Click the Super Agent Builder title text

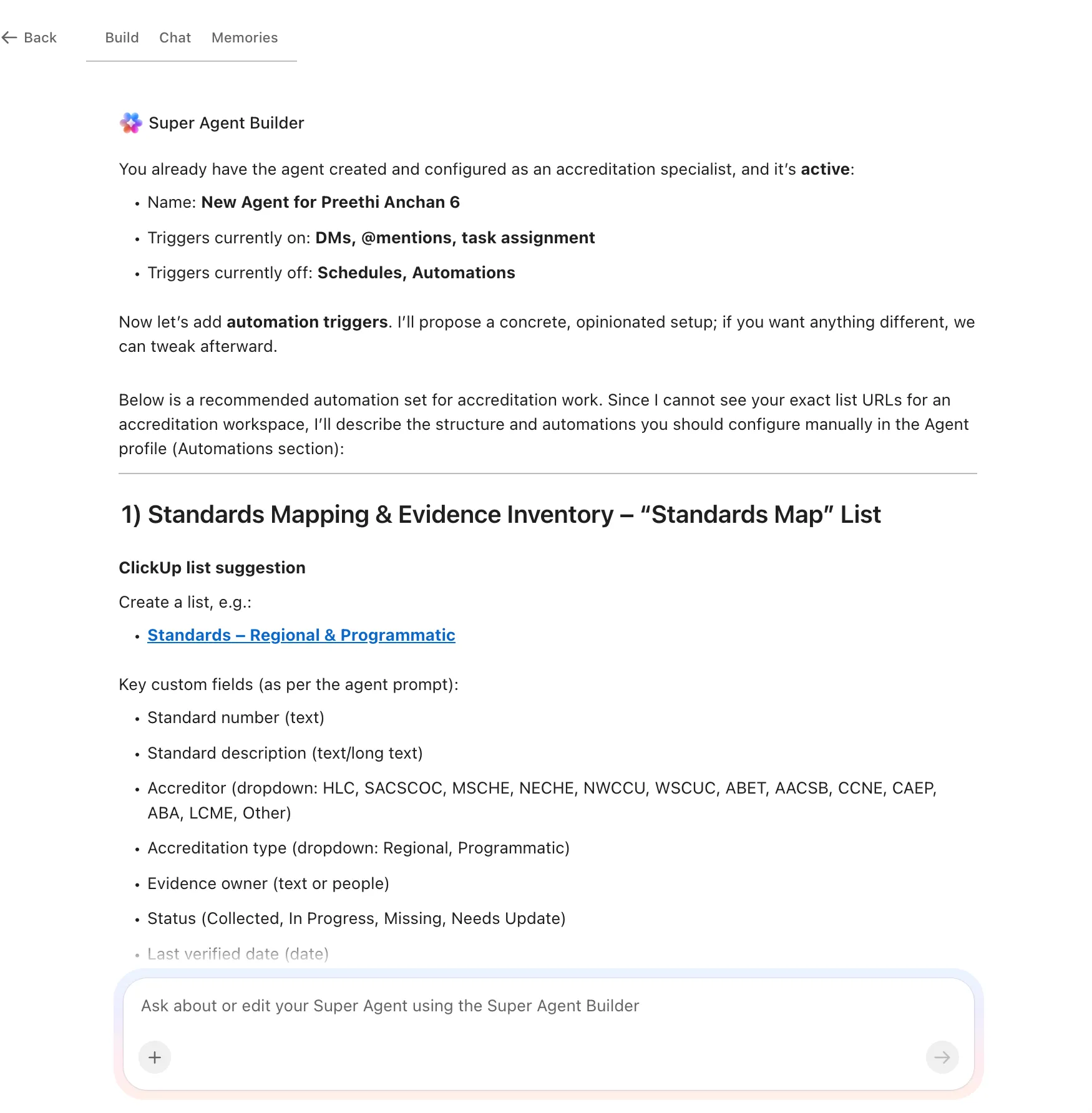tap(227, 123)
